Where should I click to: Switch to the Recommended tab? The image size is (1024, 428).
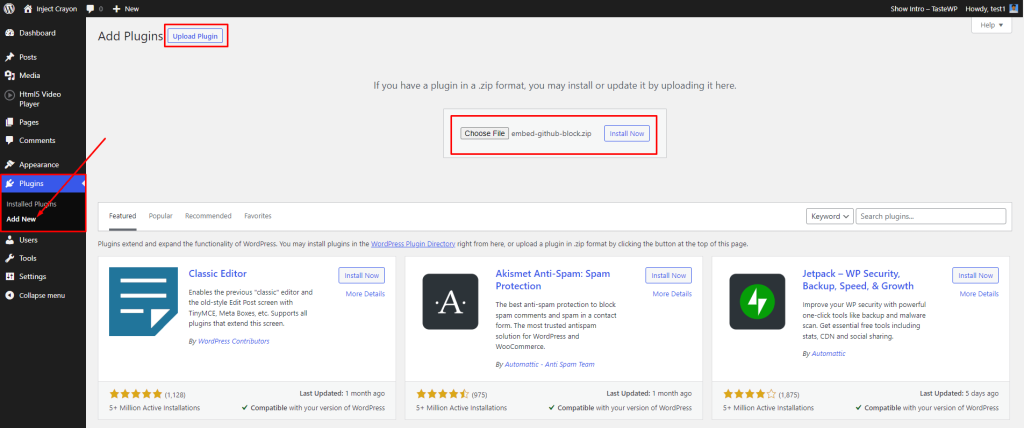pyautogui.click(x=208, y=216)
